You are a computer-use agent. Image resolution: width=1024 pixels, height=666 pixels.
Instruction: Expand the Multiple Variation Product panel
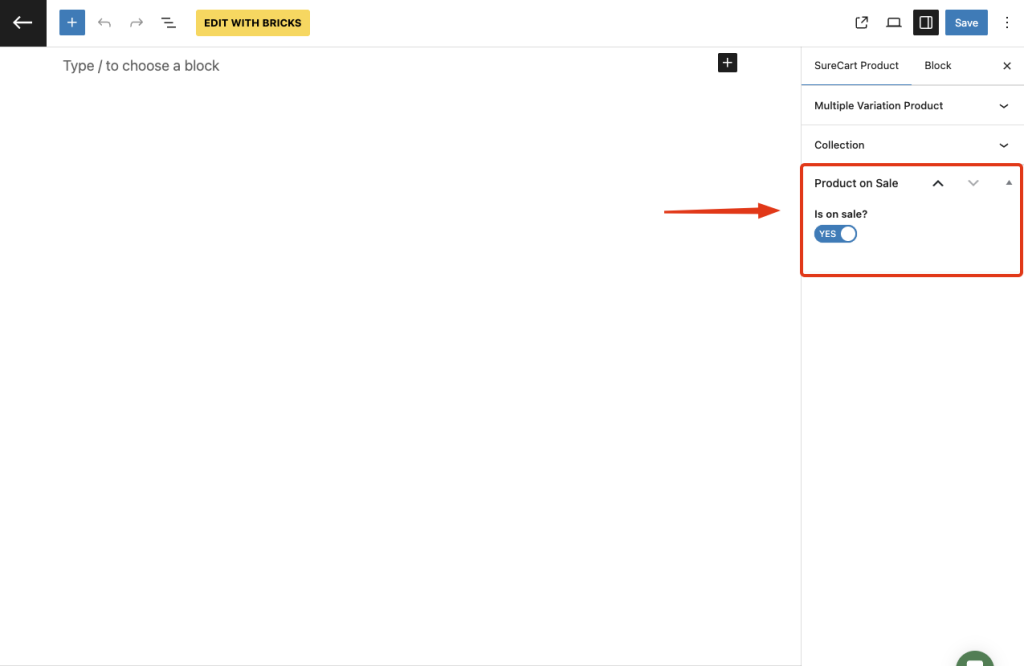click(x=1004, y=106)
